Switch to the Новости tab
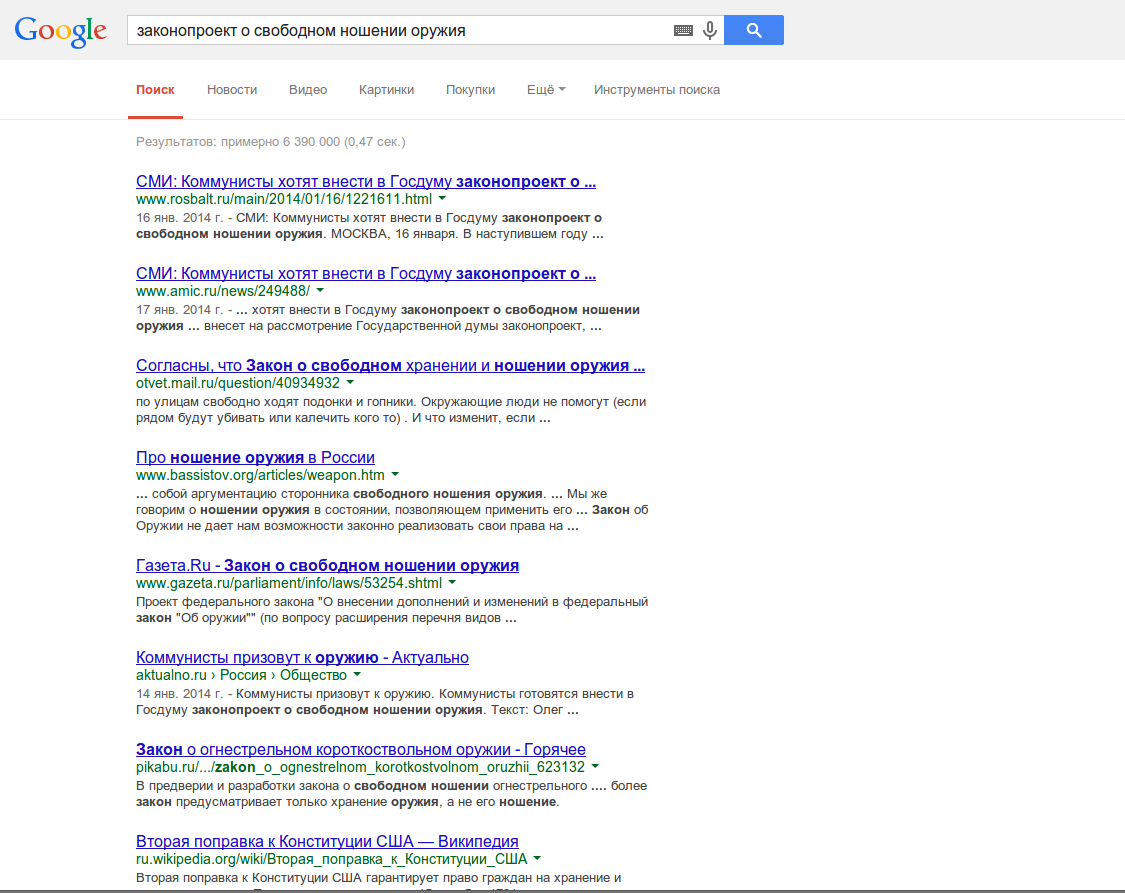This screenshot has height=893, width=1125. pyautogui.click(x=232, y=90)
